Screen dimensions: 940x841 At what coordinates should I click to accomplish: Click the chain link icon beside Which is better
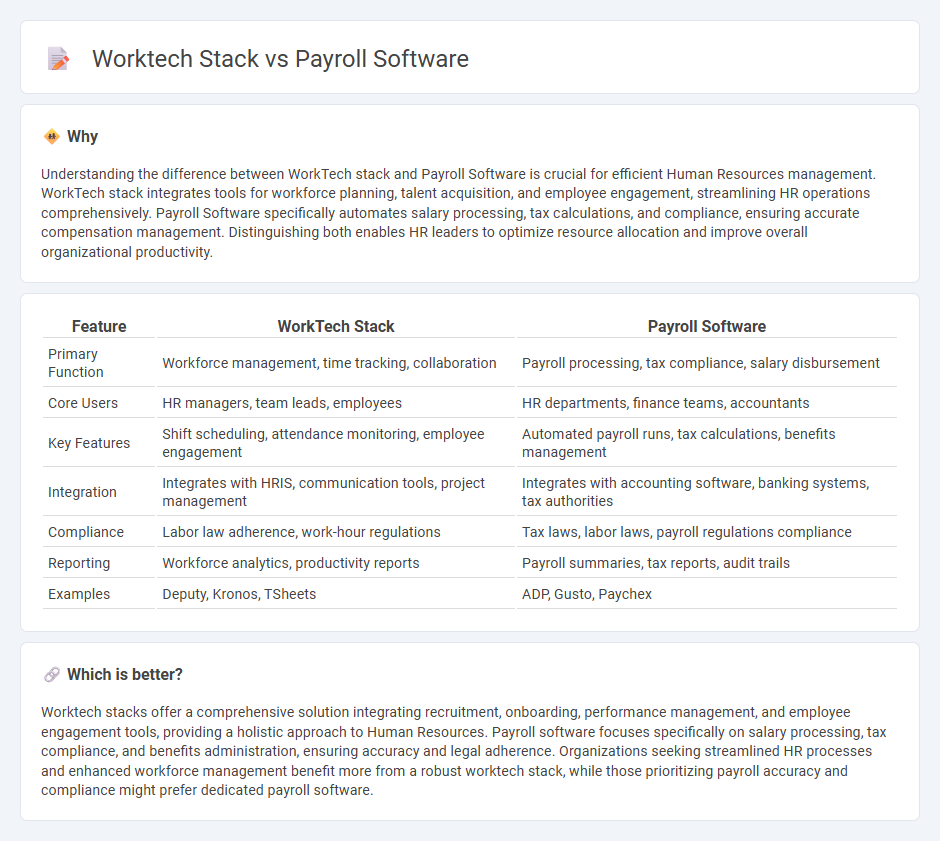click(52, 675)
